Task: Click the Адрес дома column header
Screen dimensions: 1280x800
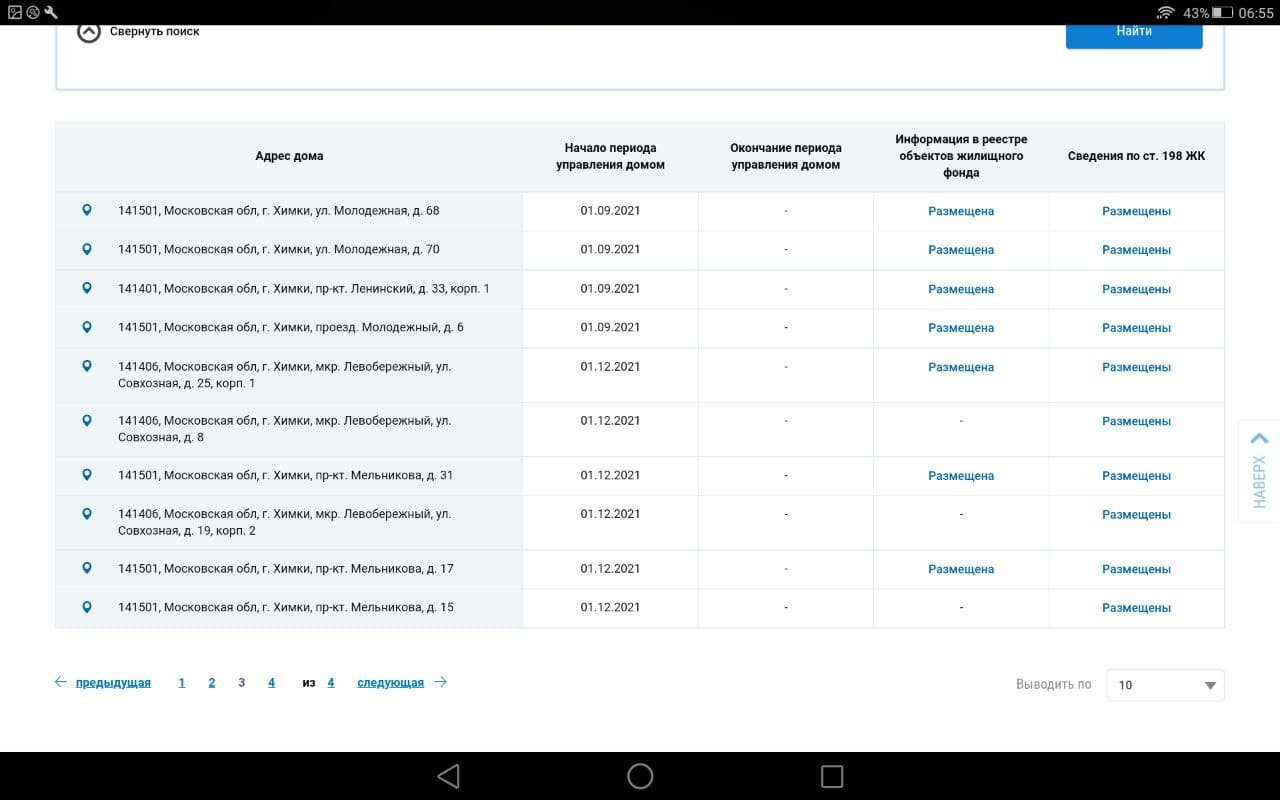Action: tap(289, 156)
